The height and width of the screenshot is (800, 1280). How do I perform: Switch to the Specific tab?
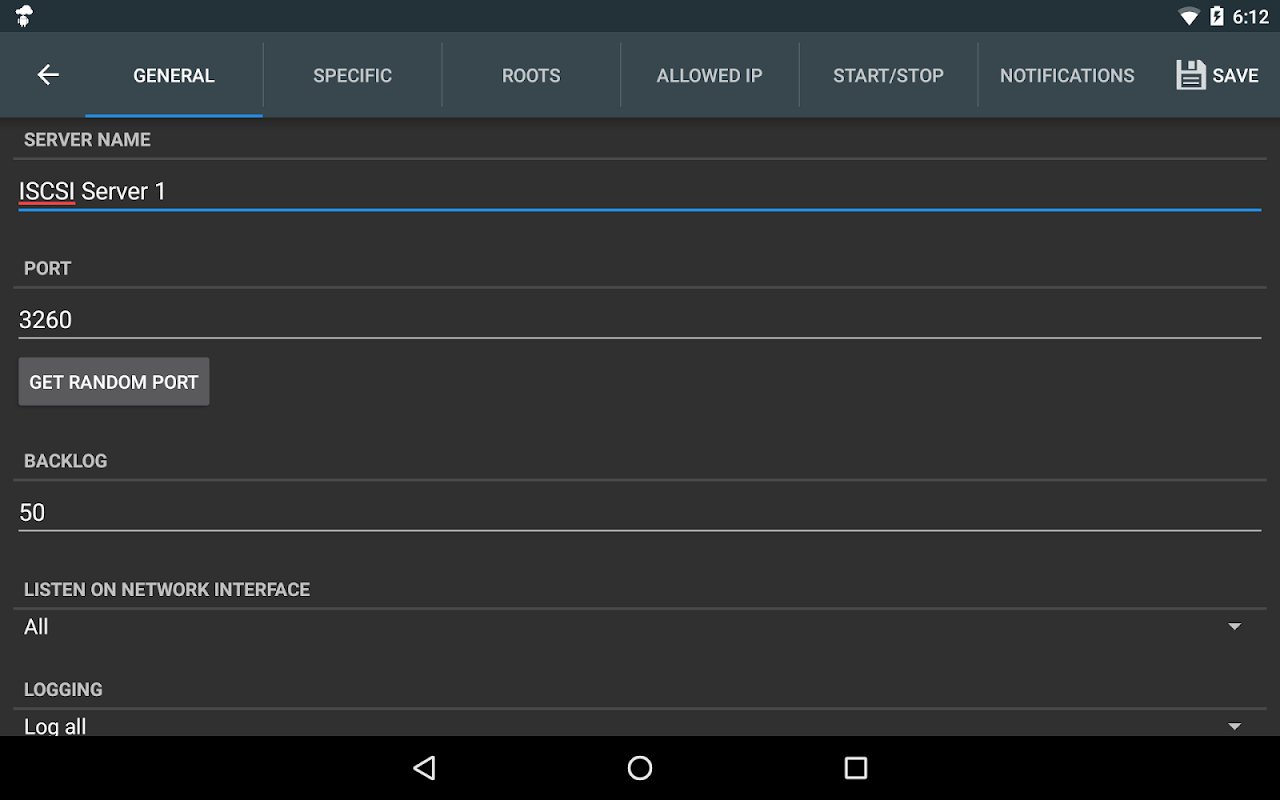pos(353,75)
